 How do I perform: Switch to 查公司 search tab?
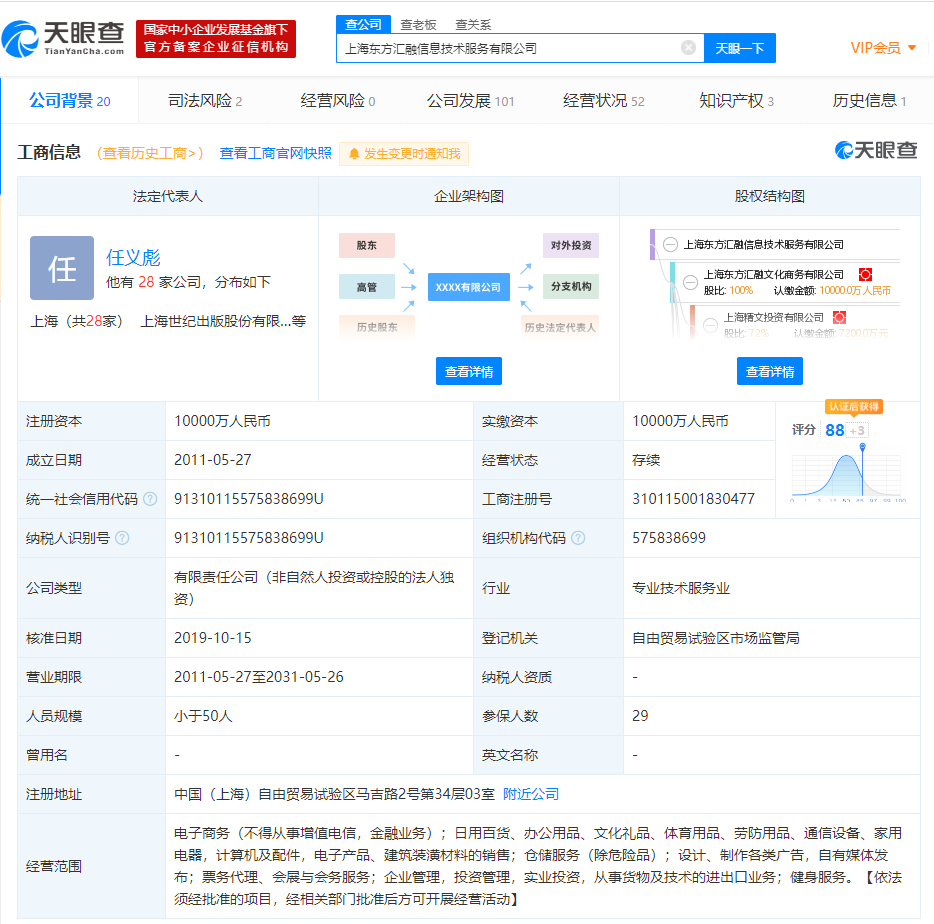coord(363,24)
